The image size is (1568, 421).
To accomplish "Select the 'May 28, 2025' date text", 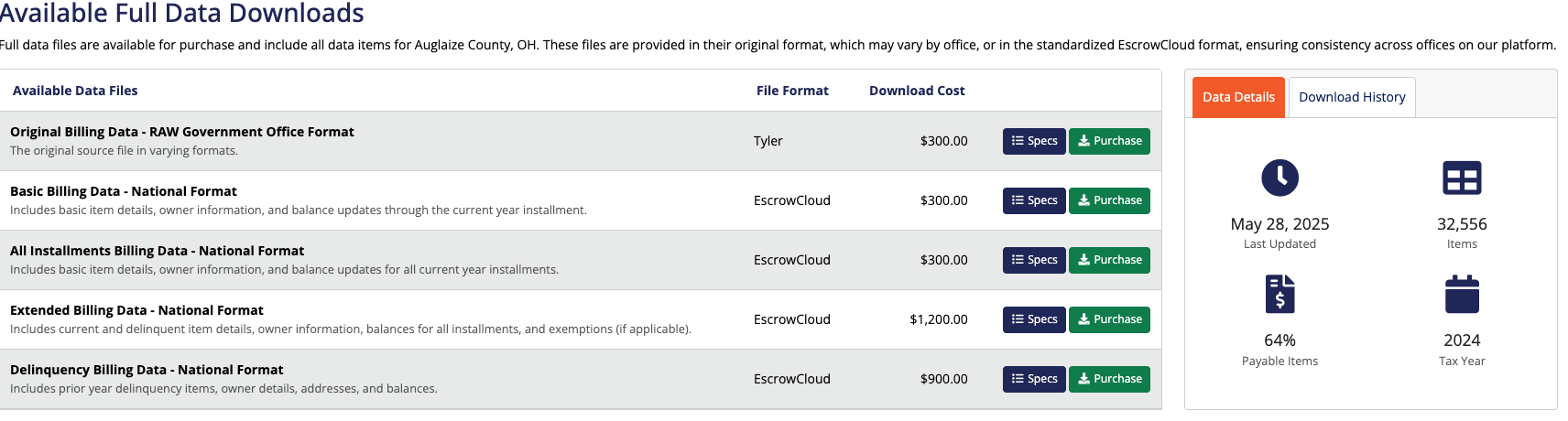I will click(1279, 224).
